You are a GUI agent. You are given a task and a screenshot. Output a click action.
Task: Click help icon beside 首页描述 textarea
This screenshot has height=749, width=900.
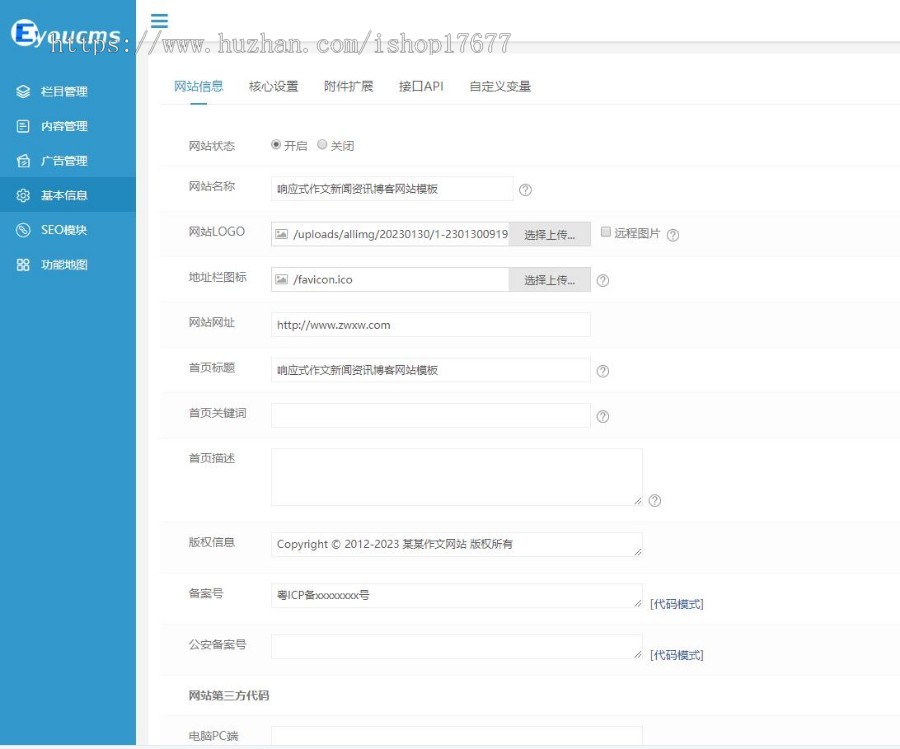654,500
